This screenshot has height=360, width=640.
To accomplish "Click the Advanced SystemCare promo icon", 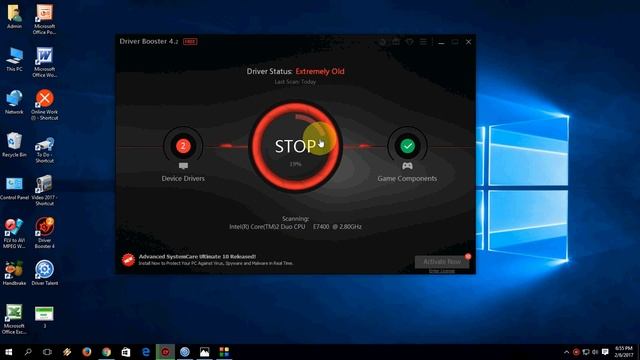I will click(128, 260).
